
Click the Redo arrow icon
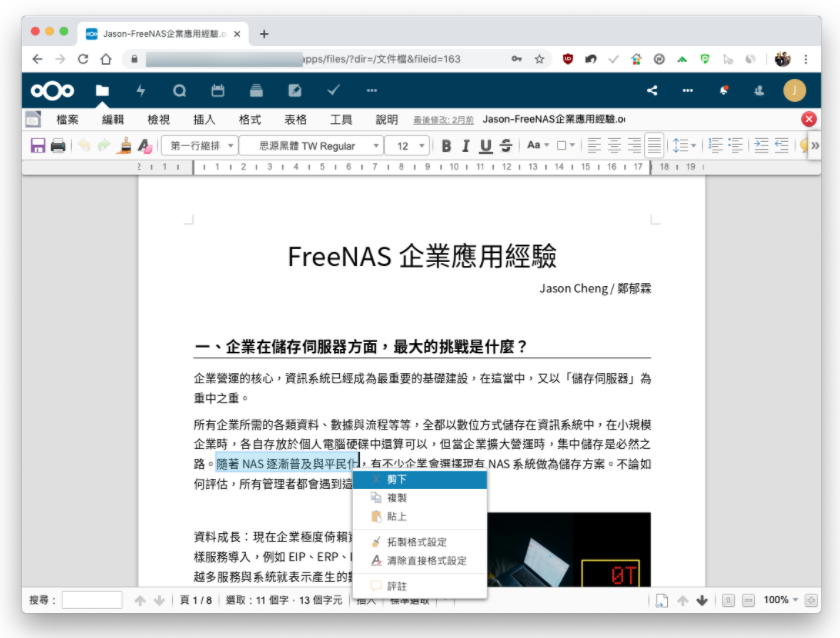click(104, 145)
